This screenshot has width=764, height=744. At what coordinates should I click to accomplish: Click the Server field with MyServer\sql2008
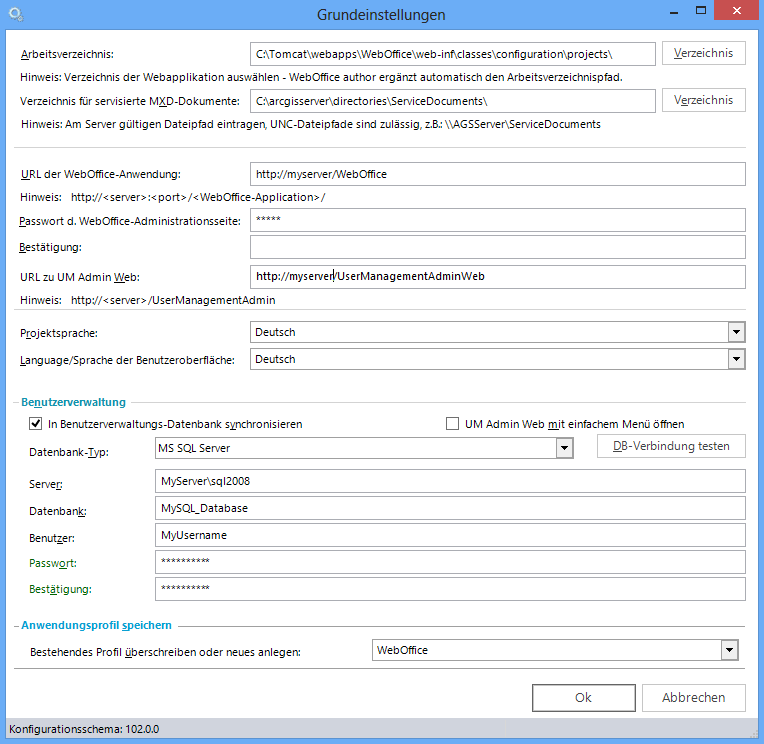(450, 481)
